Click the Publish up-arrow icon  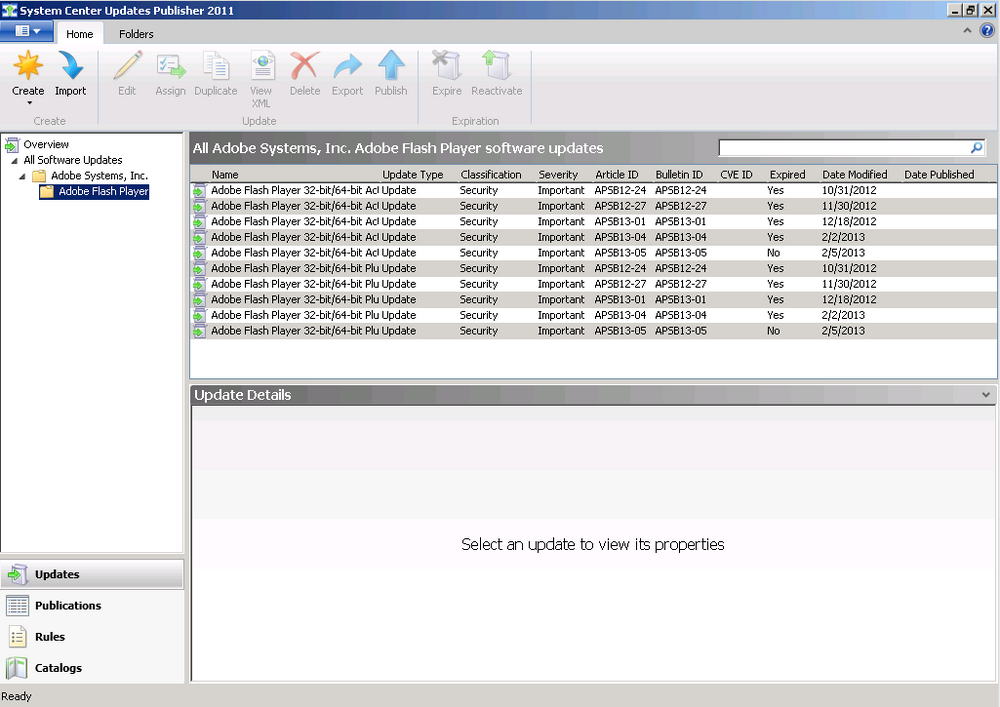pos(391,66)
